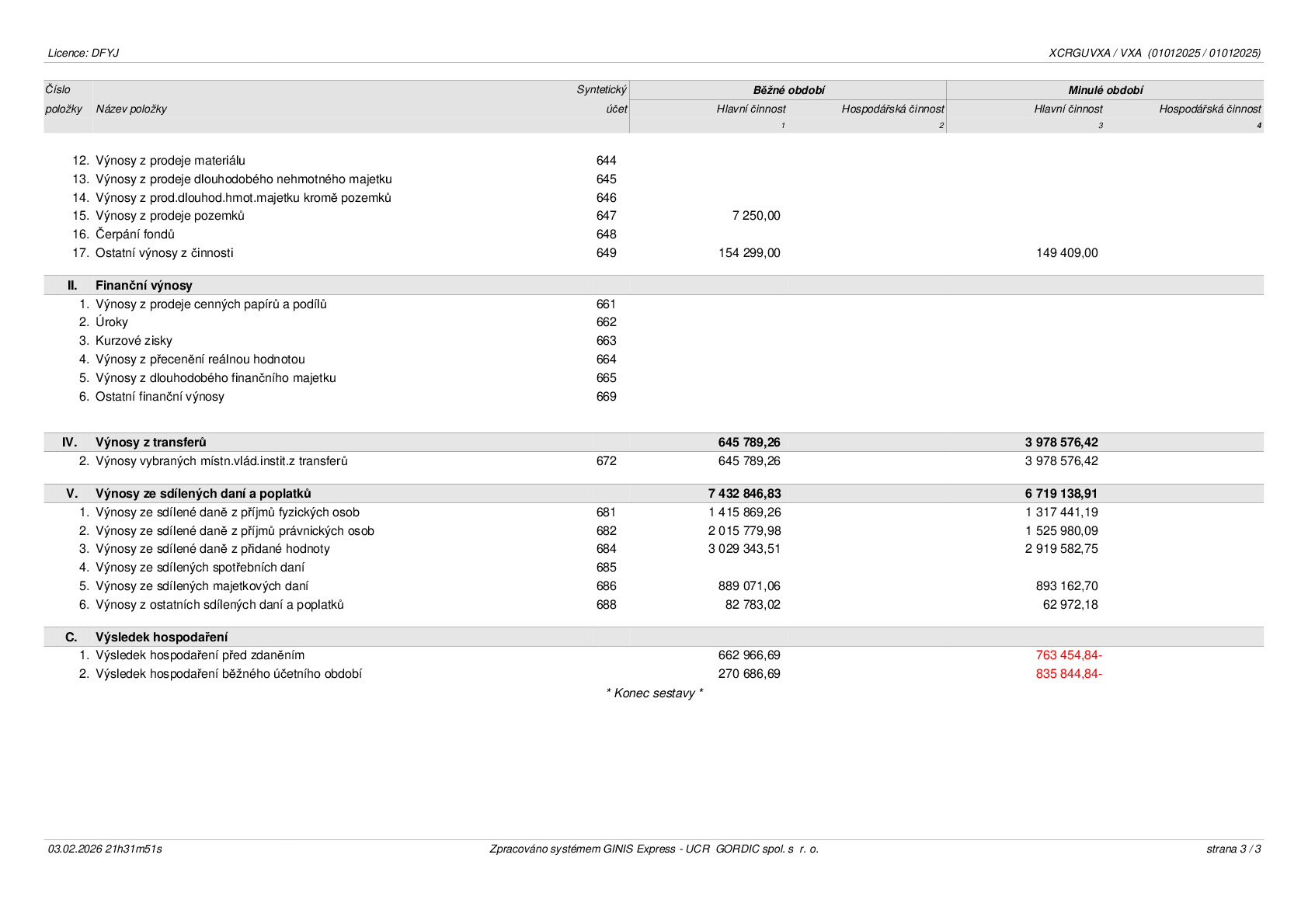This screenshot has width=1308, height=924.
Task: Select row Výnosy ze sdílených majetkových daní
Action: coord(653,586)
